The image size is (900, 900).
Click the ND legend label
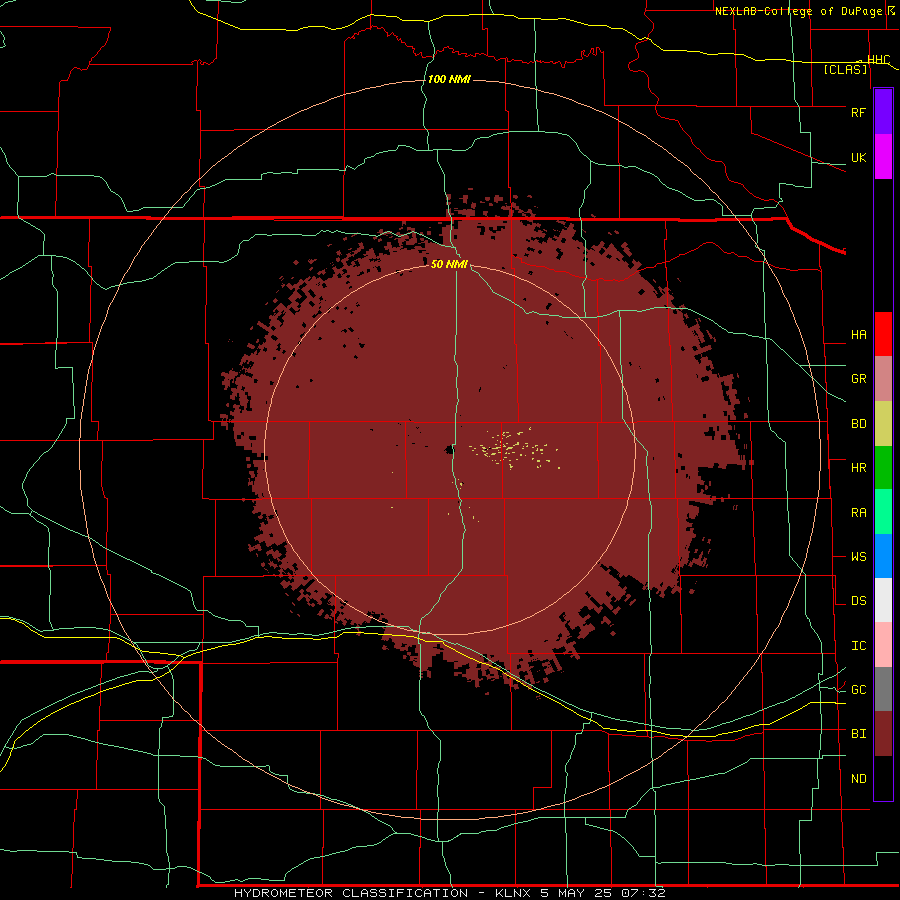click(x=858, y=778)
